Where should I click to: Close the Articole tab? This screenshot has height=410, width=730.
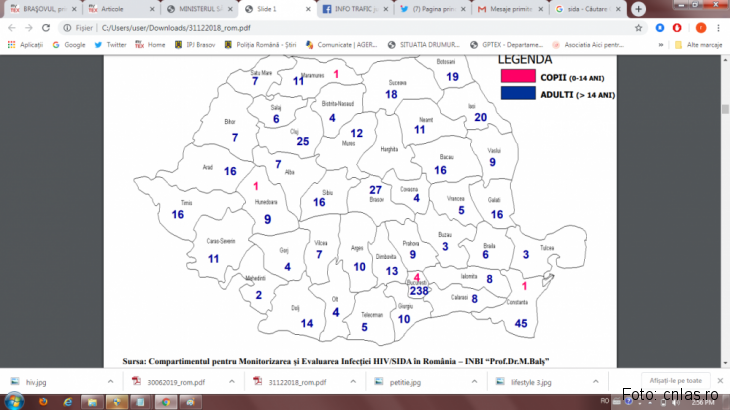click(x=152, y=9)
